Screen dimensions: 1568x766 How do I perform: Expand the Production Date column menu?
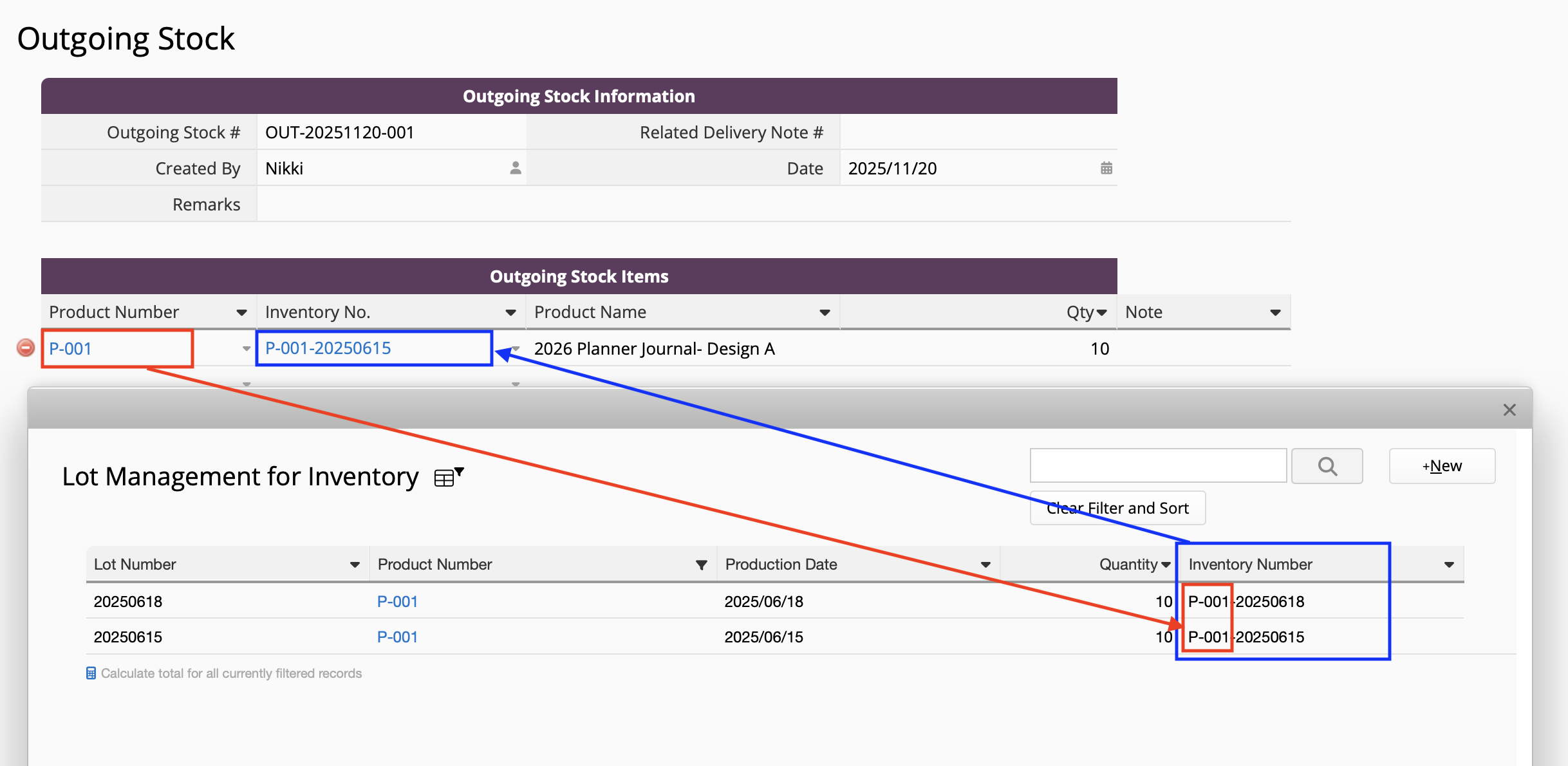pos(985,565)
